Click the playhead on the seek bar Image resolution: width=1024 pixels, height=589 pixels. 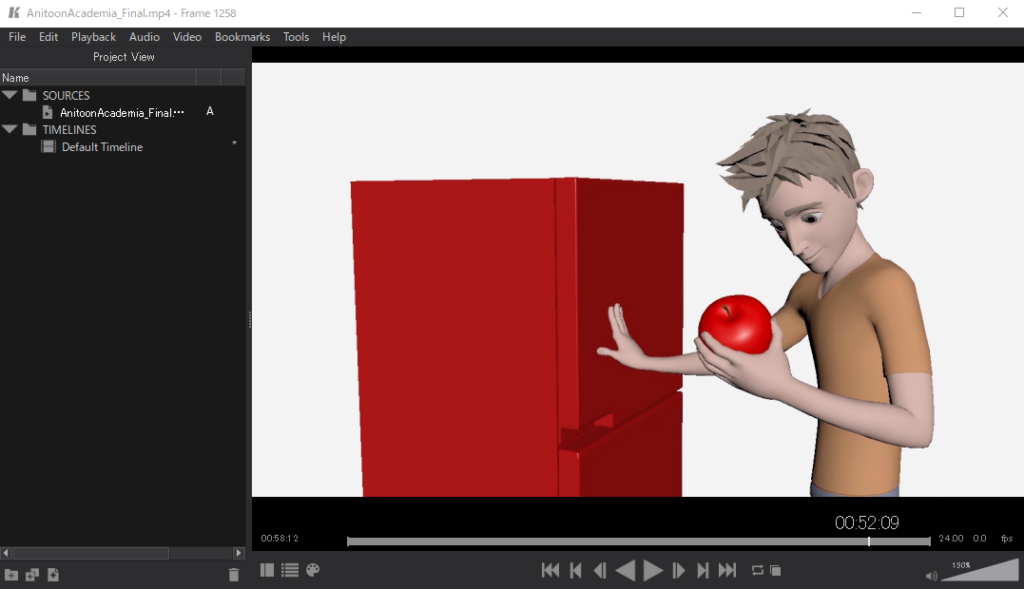click(868, 541)
